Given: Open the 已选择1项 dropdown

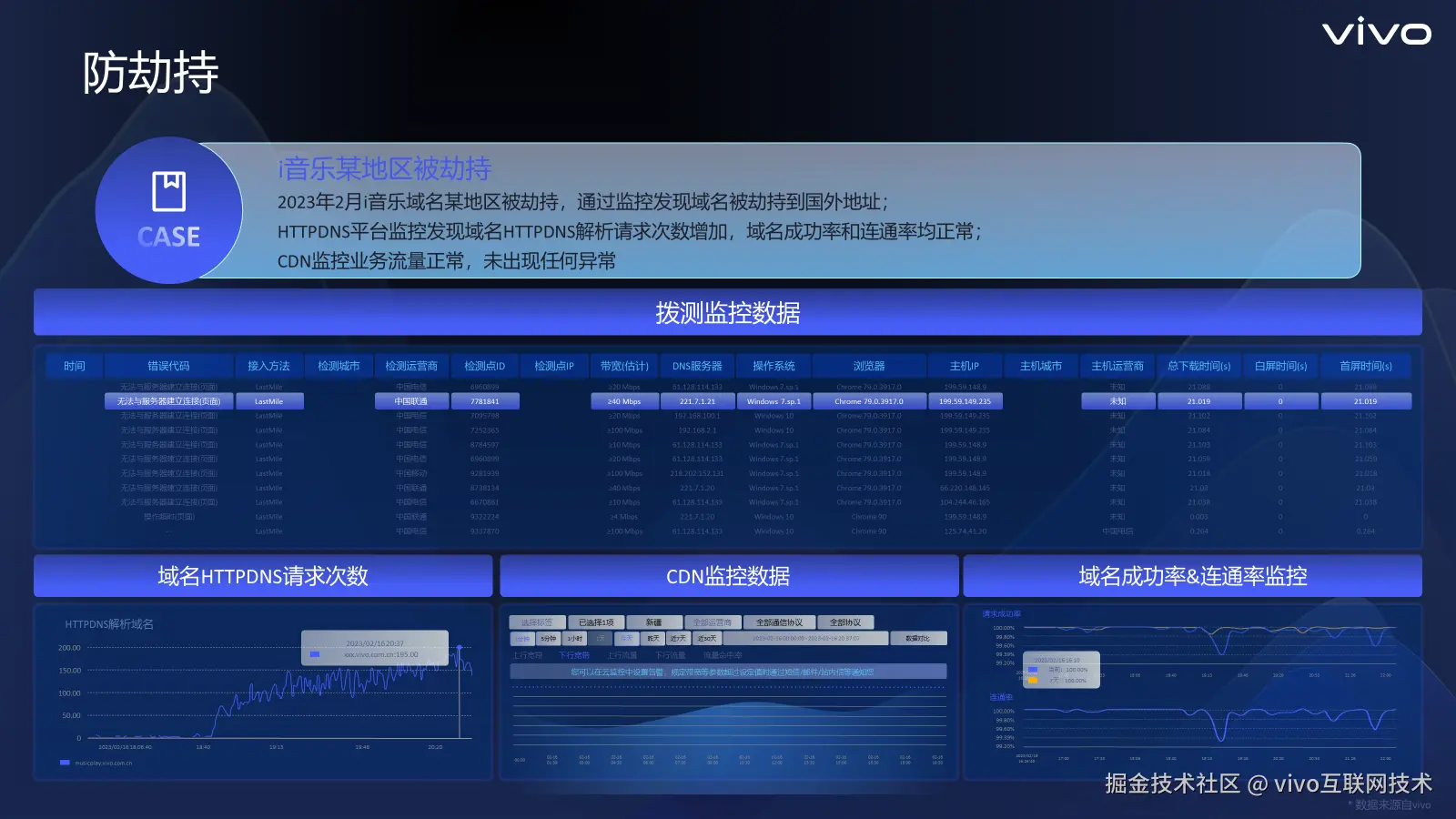Looking at the screenshot, I should (596, 622).
